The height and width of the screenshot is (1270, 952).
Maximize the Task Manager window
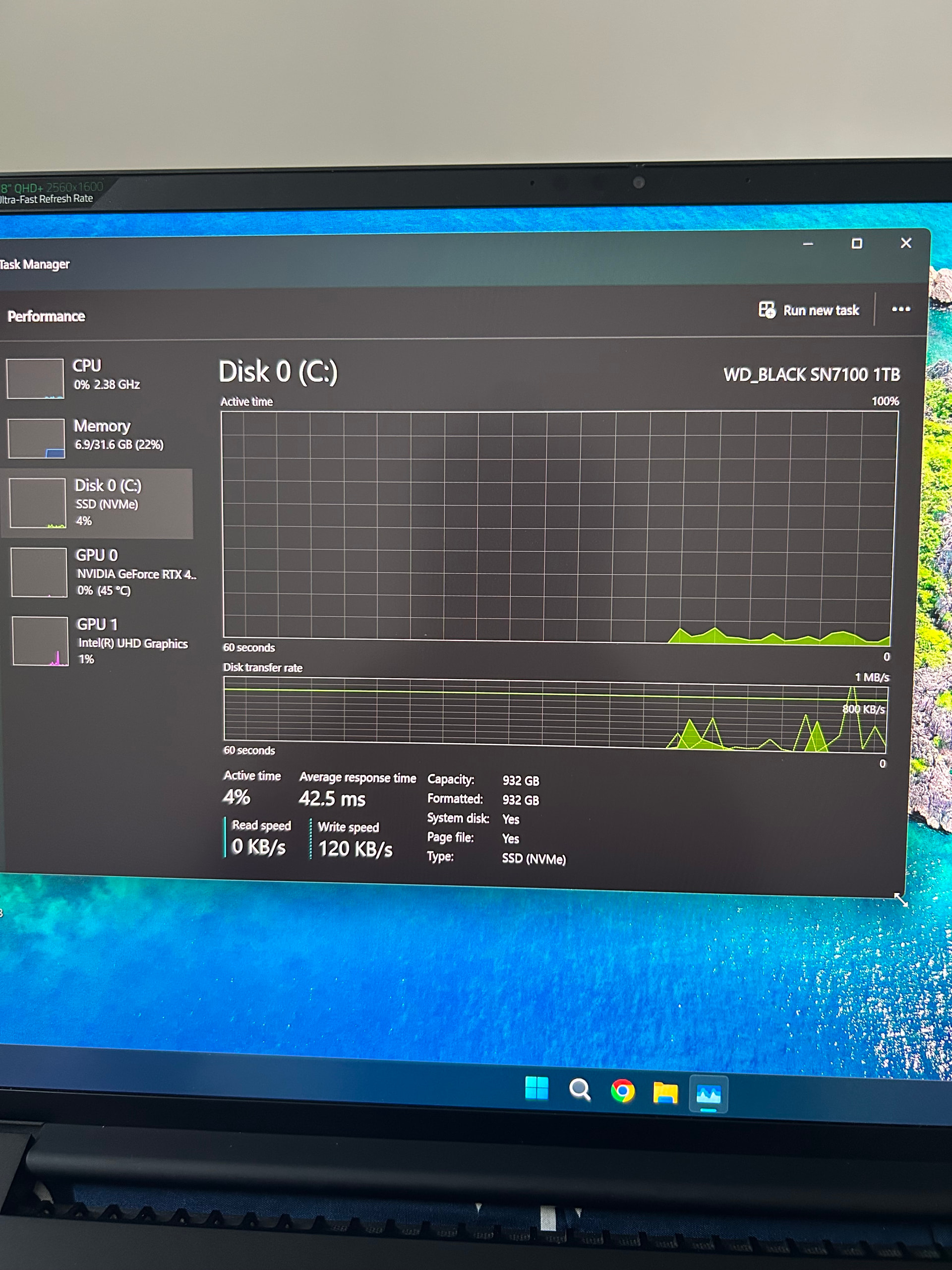click(x=856, y=244)
